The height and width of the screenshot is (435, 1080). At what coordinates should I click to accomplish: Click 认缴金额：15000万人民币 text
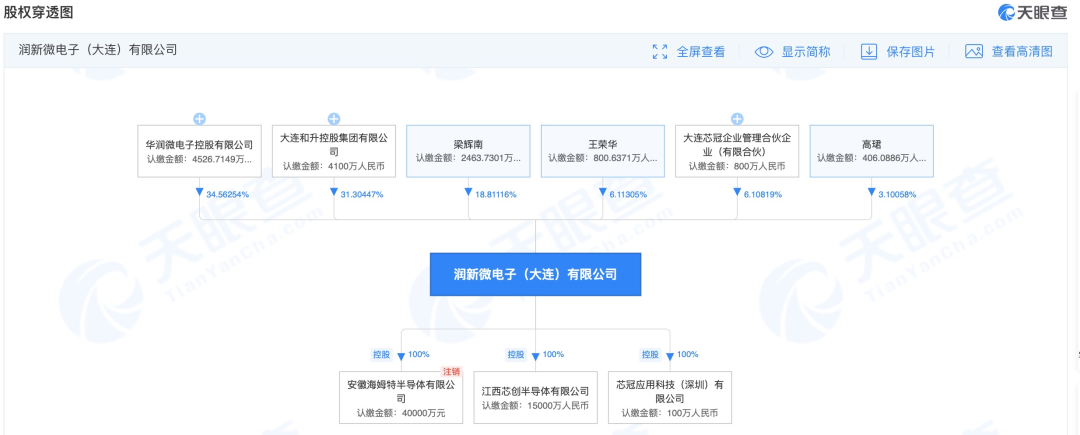tap(535, 405)
